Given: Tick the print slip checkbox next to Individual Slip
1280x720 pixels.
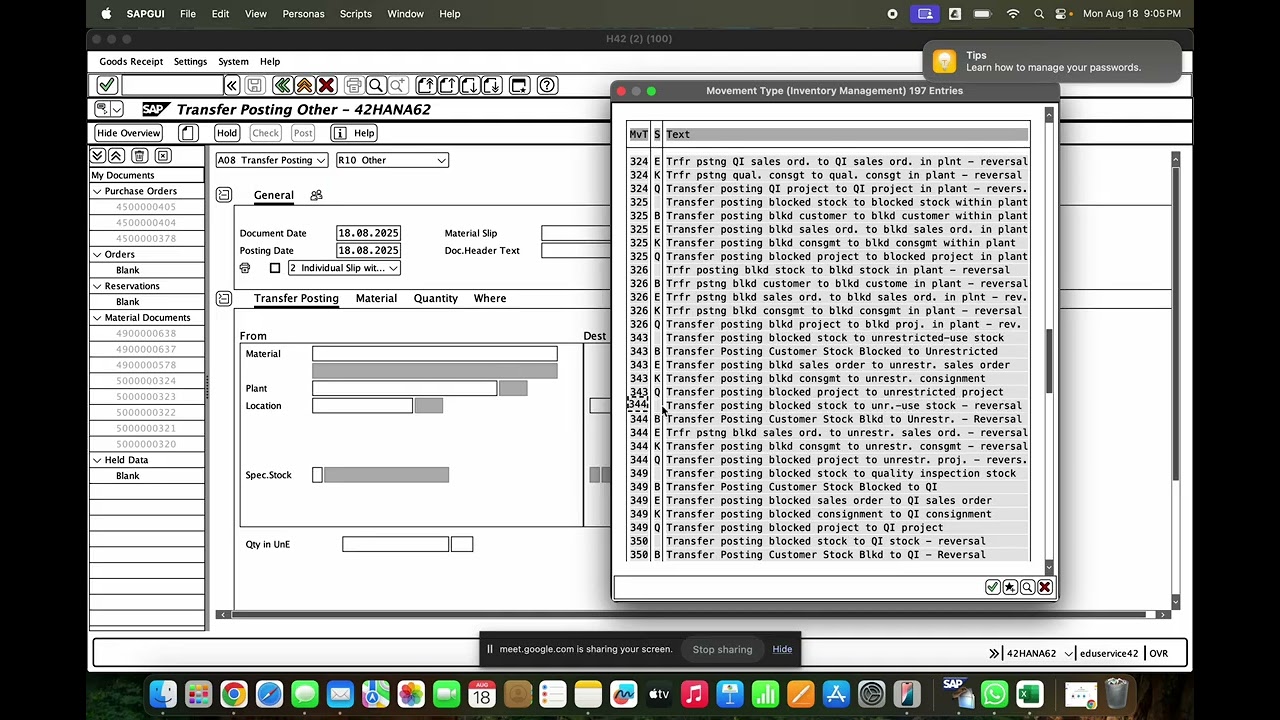Looking at the screenshot, I should 275,268.
